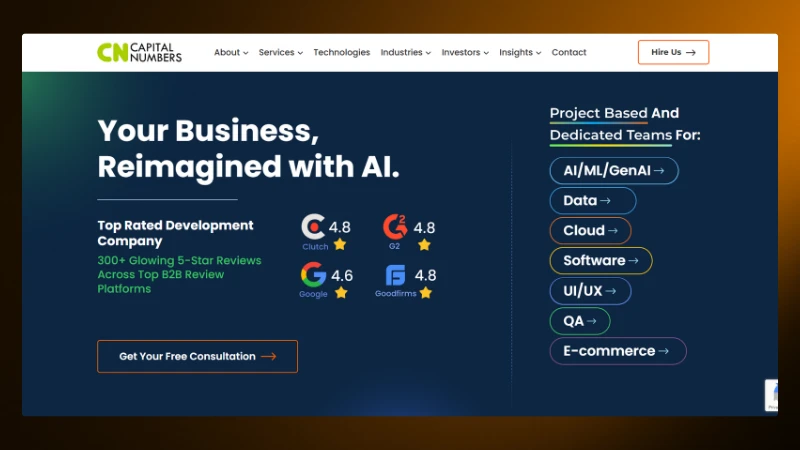The image size is (800, 450).
Task: Expand the Services dropdown menu
Action: pos(281,52)
